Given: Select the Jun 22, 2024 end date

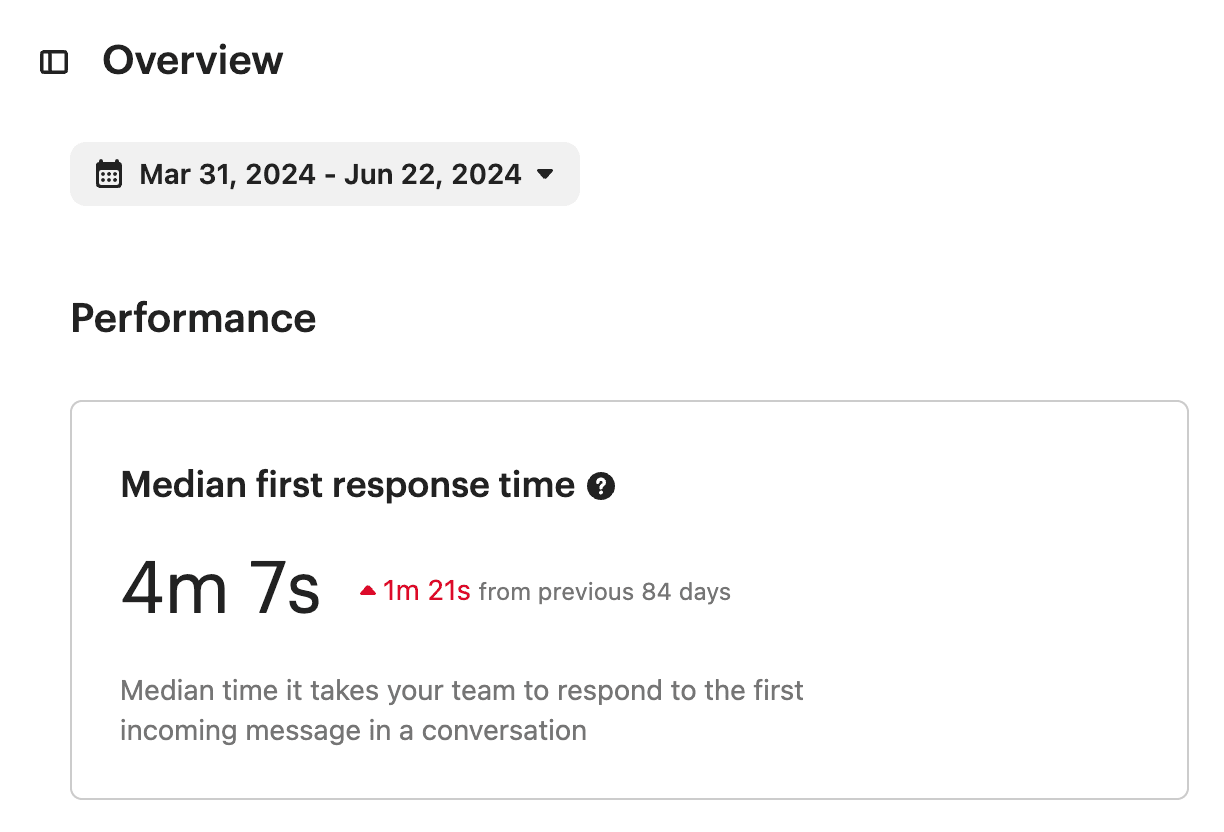Looking at the screenshot, I should click(x=432, y=174).
